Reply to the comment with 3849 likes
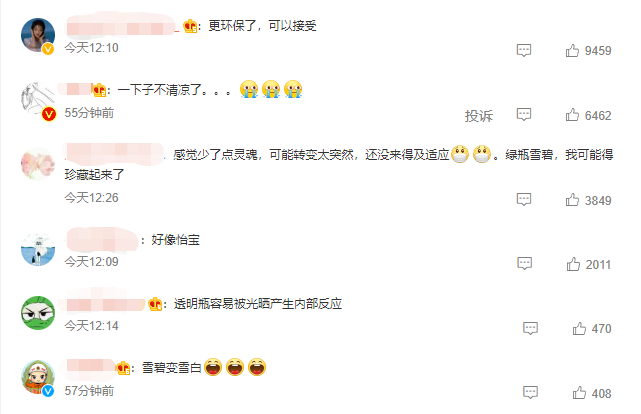This screenshot has width=641, height=414. (x=524, y=200)
